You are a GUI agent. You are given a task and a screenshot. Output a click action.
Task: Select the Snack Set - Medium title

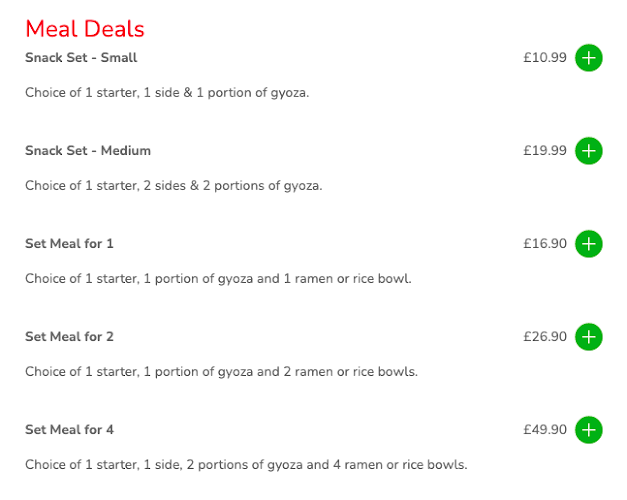(x=88, y=151)
